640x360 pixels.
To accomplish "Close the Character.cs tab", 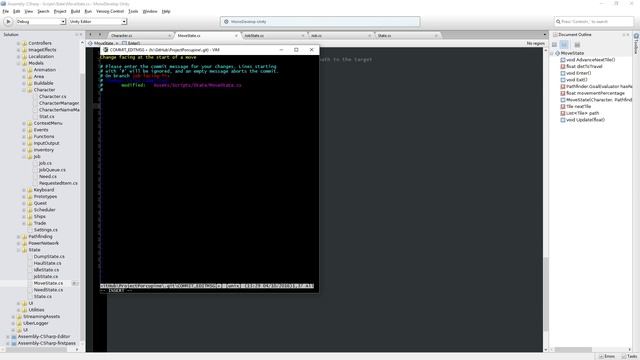I will [x=169, y=36].
